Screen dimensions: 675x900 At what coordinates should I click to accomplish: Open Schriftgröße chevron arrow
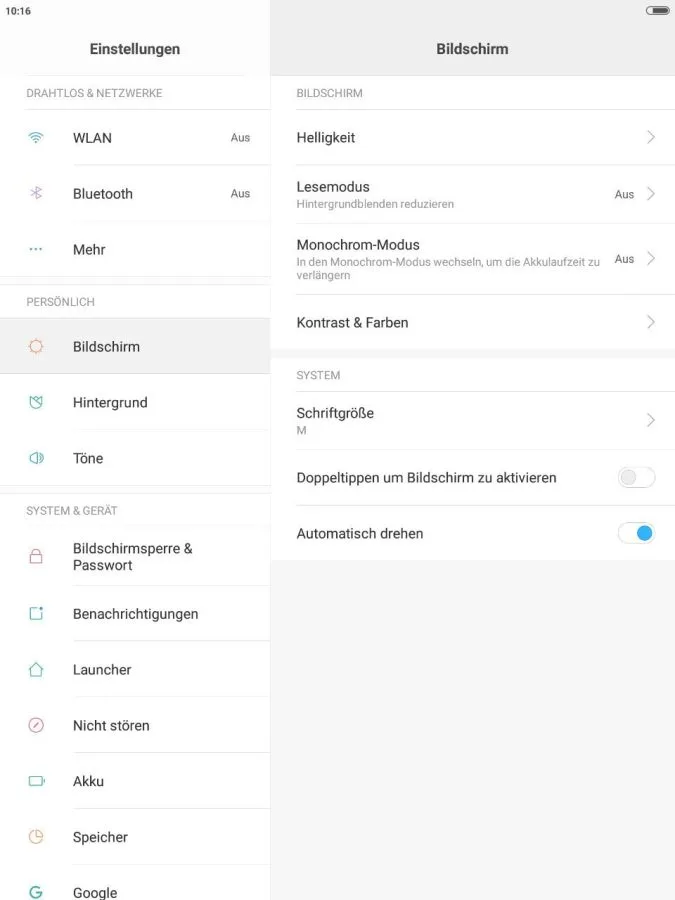650,420
